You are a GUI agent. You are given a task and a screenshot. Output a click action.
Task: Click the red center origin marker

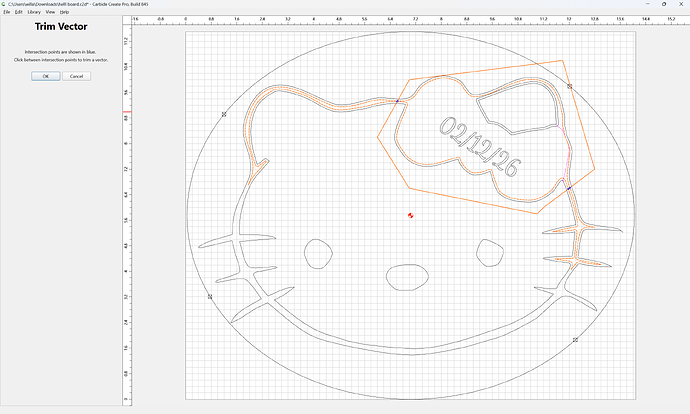411,215
